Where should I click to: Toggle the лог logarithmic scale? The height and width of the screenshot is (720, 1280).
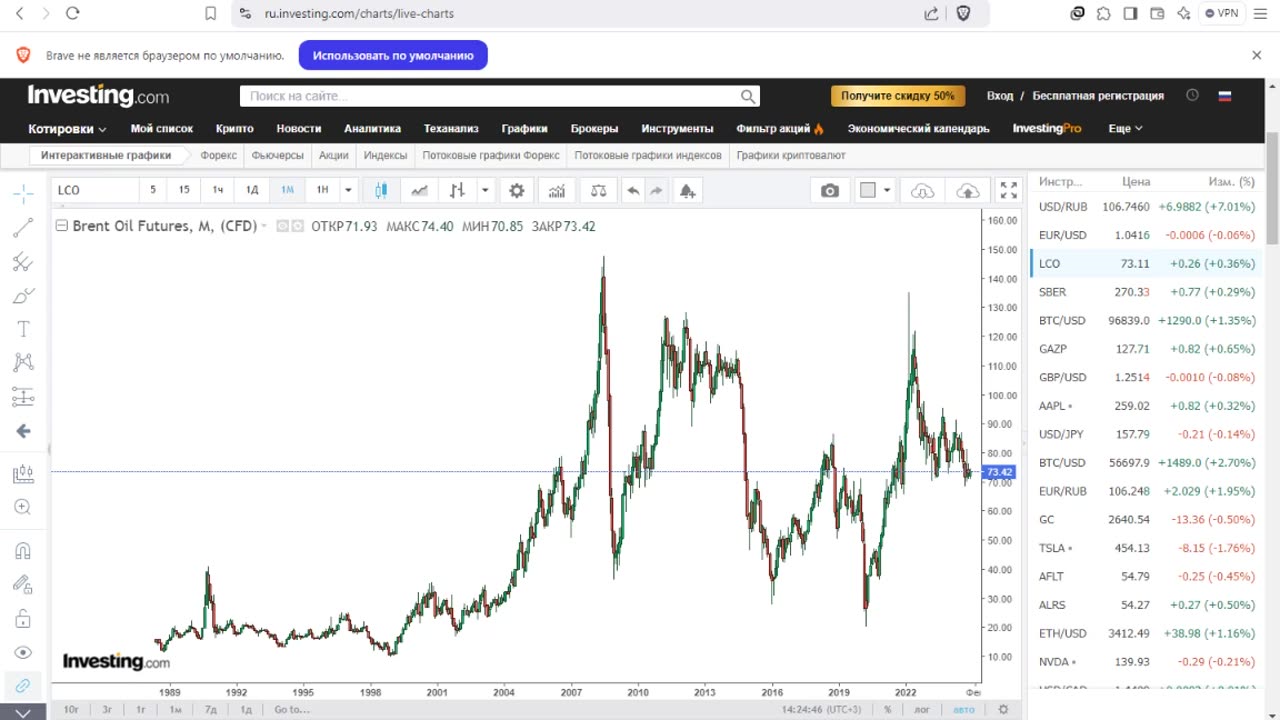[922, 709]
